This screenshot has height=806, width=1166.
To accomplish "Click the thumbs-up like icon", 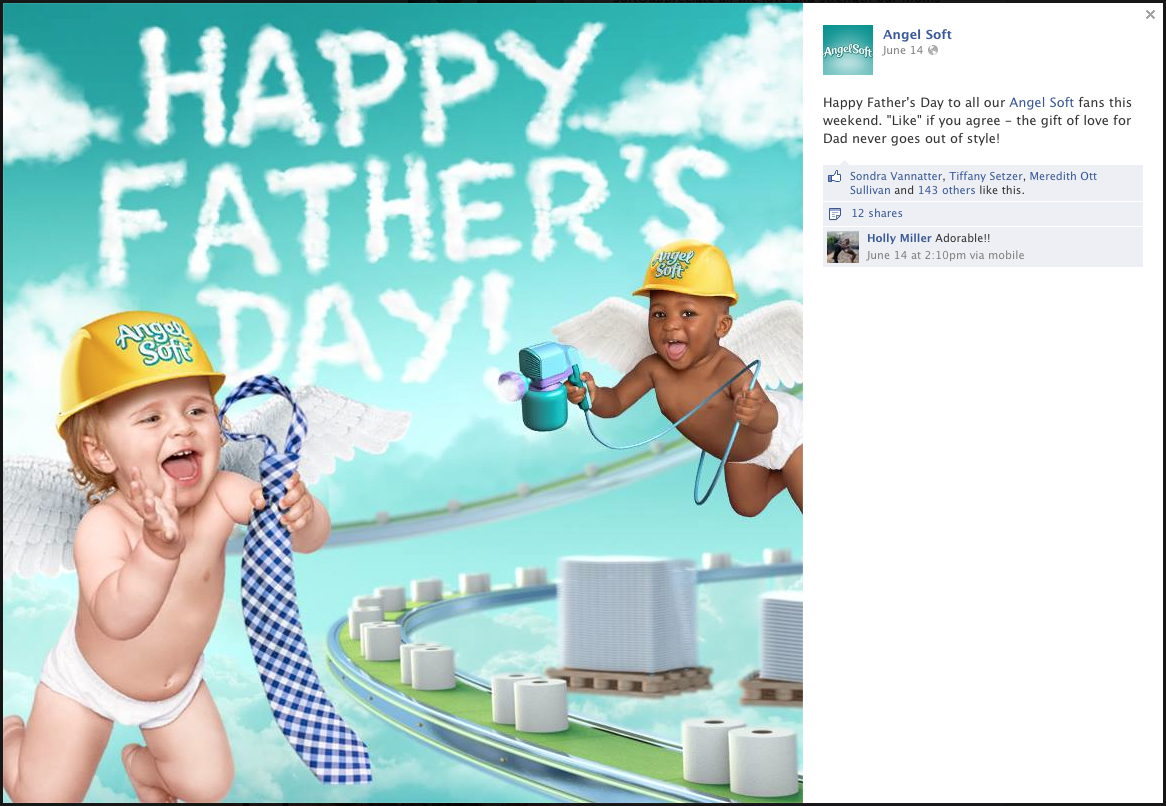I will (834, 177).
